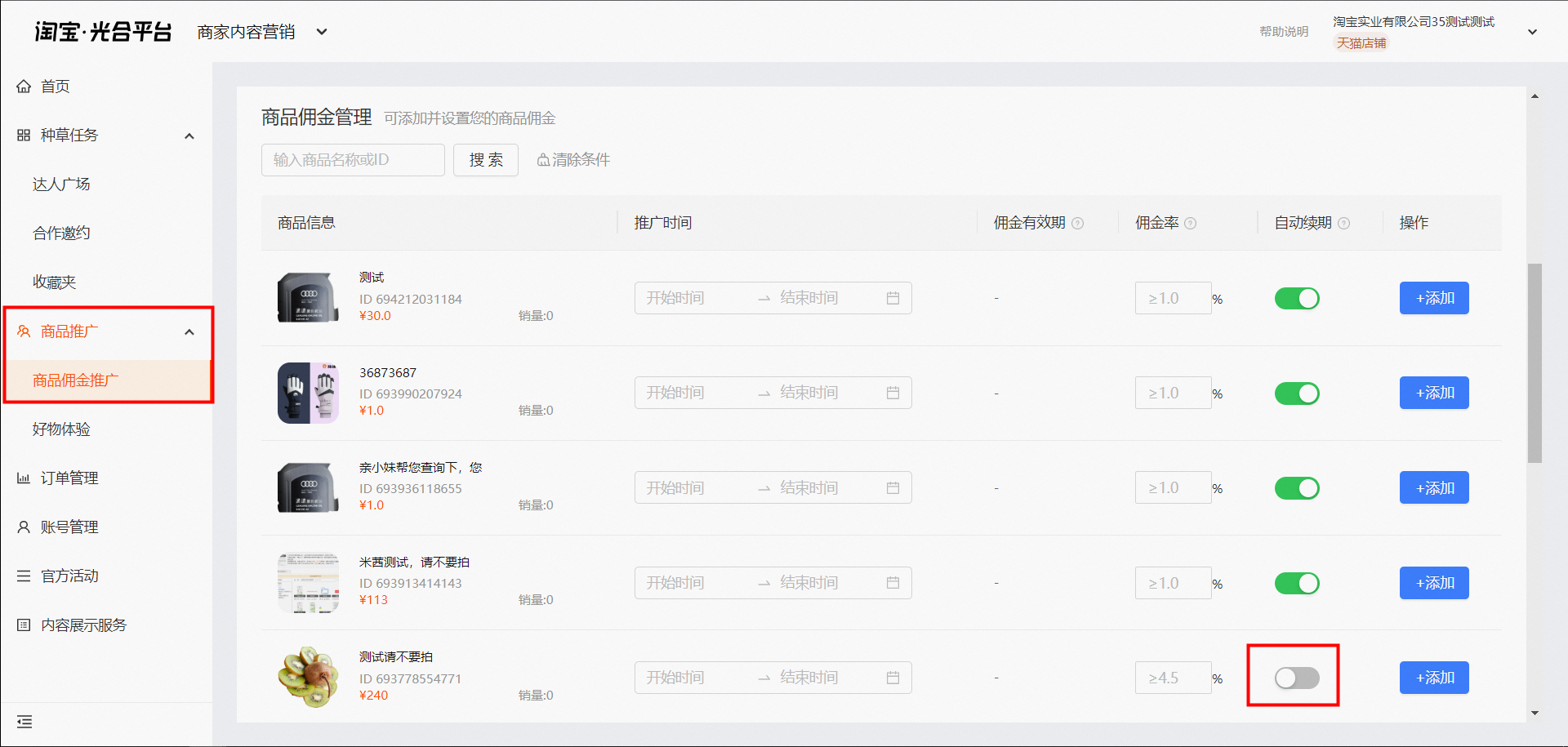Click the scroll-down arrow of the list
The width and height of the screenshot is (1568, 747).
[x=1535, y=713]
